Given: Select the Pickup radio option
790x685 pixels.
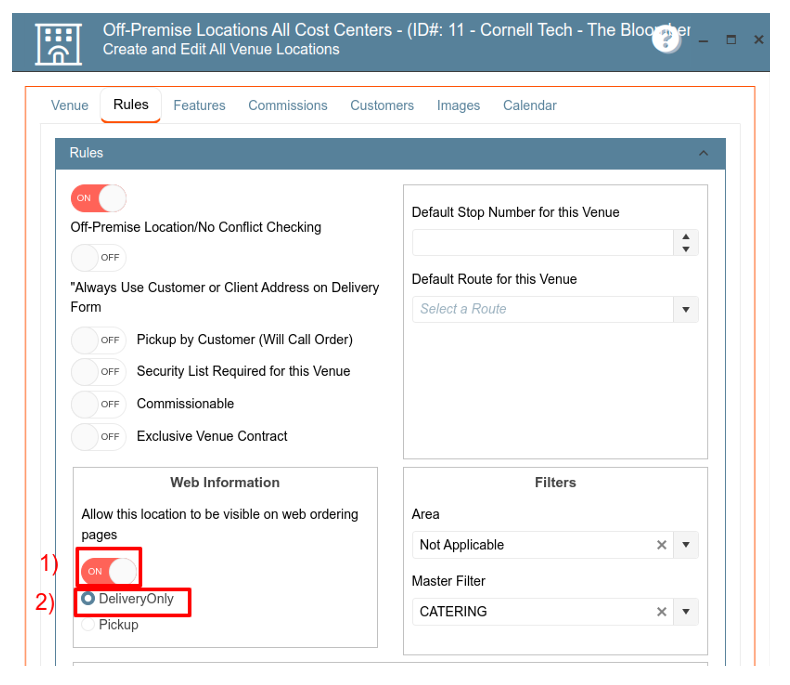Looking at the screenshot, I should point(88,625).
